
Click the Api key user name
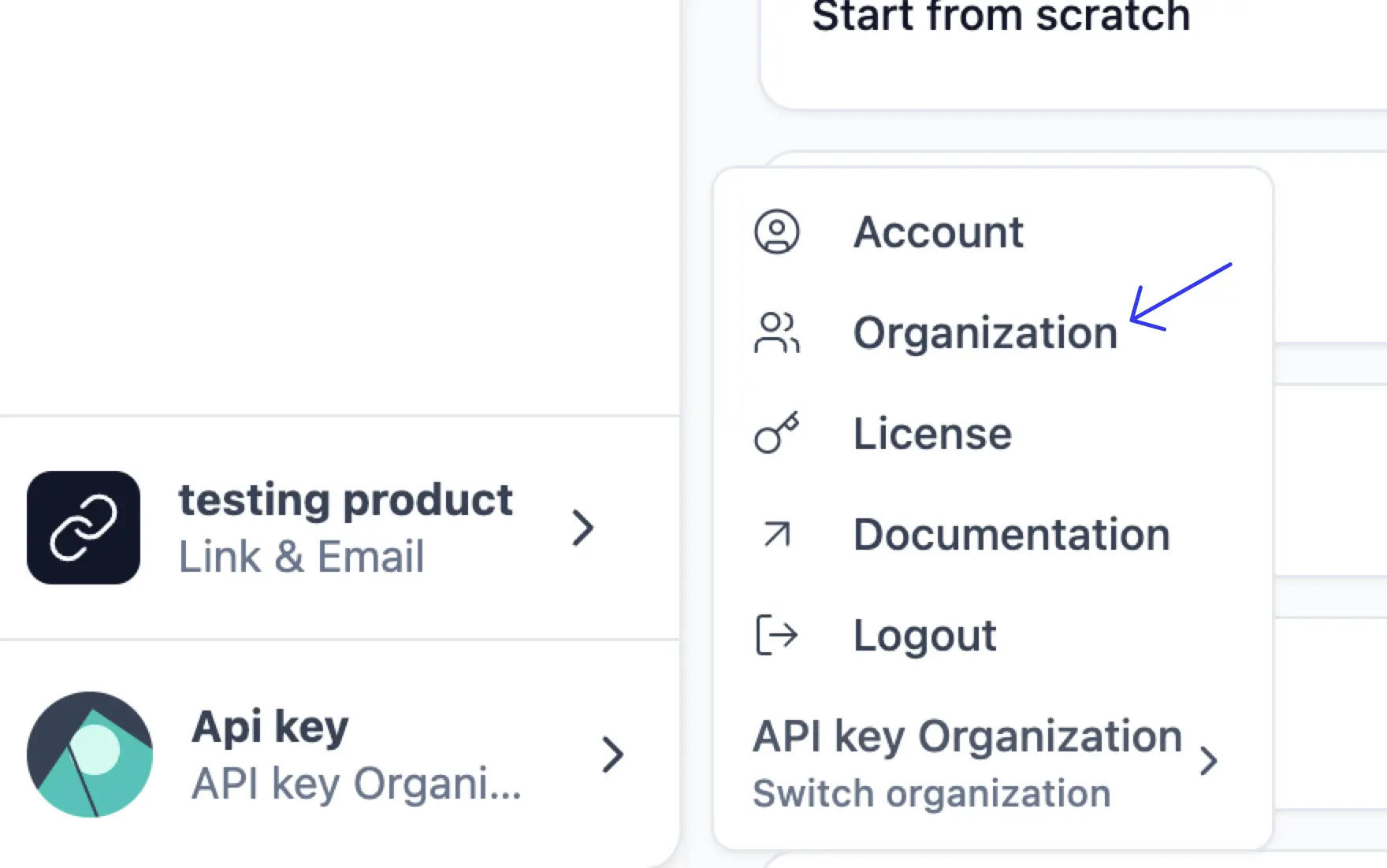click(270, 726)
